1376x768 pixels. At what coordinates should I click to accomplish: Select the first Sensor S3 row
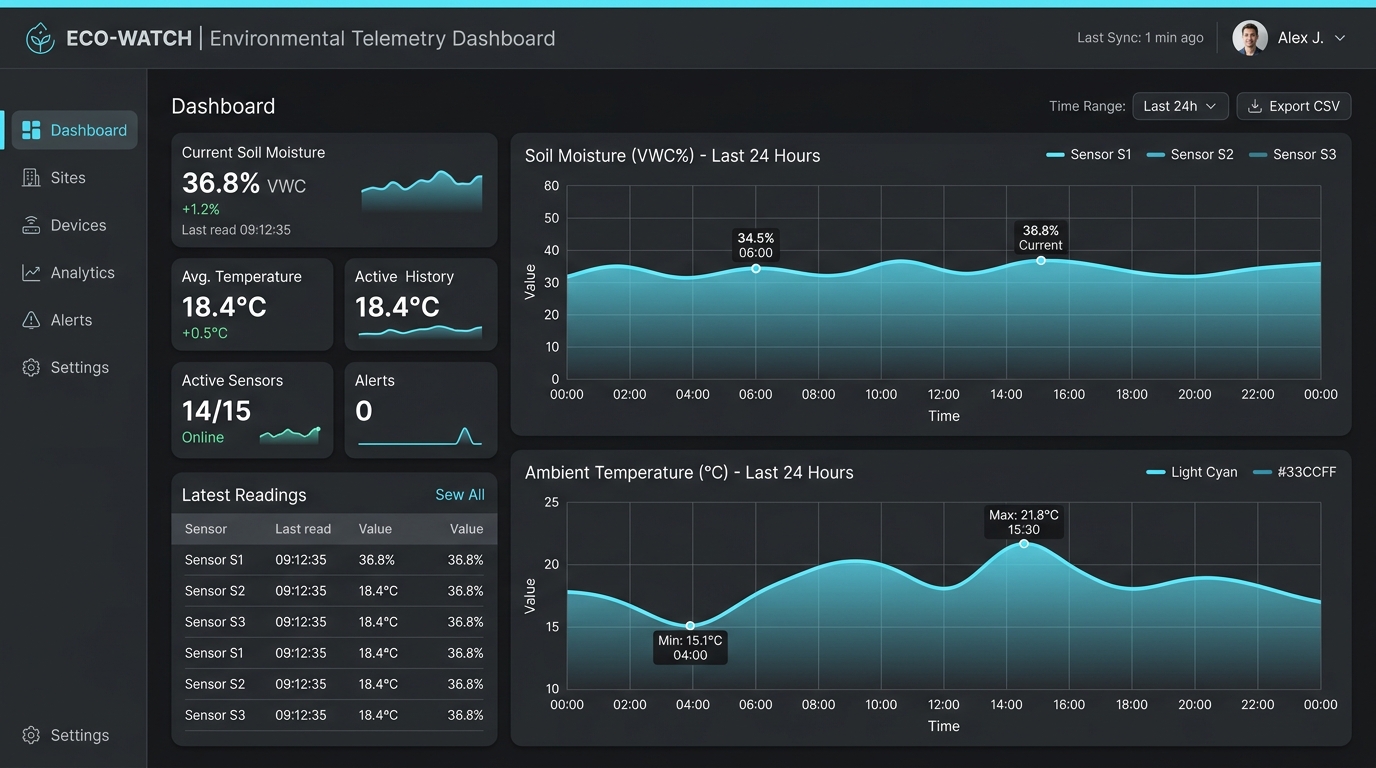[x=334, y=622]
